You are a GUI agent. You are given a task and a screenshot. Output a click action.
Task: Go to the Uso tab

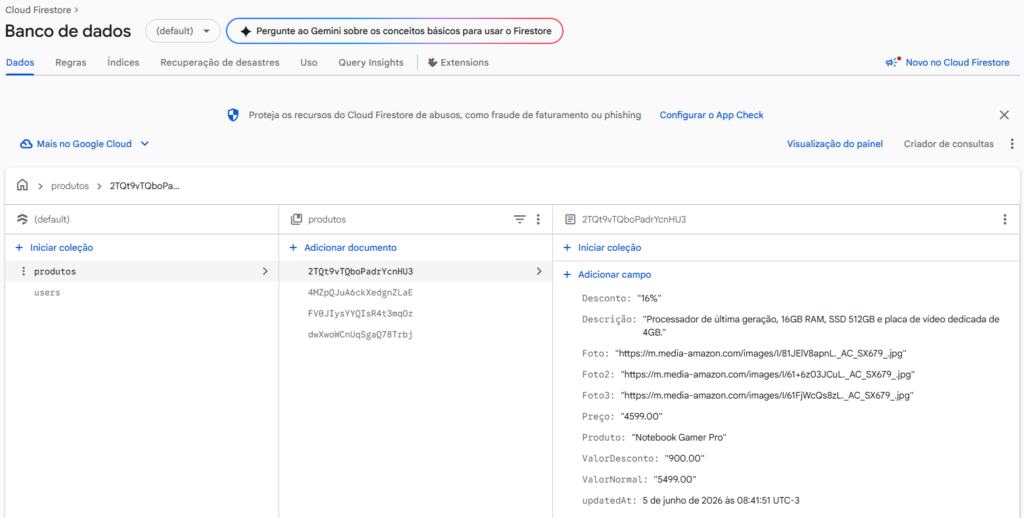[309, 63]
